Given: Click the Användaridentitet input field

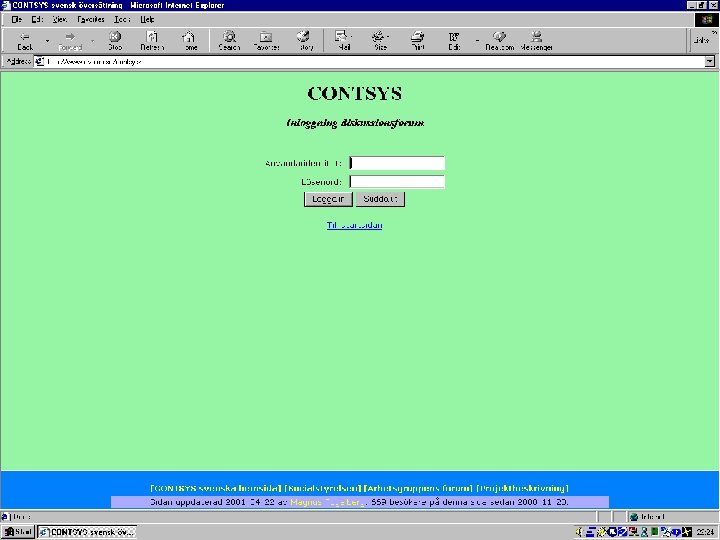Looking at the screenshot, I should click(397, 163).
